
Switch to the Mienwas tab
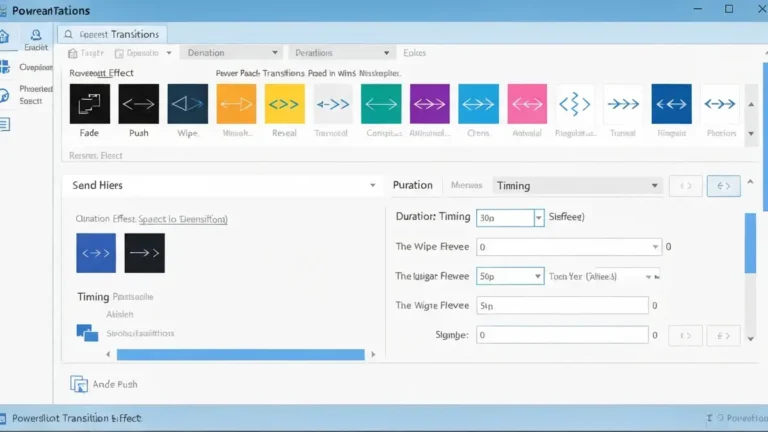(466, 185)
